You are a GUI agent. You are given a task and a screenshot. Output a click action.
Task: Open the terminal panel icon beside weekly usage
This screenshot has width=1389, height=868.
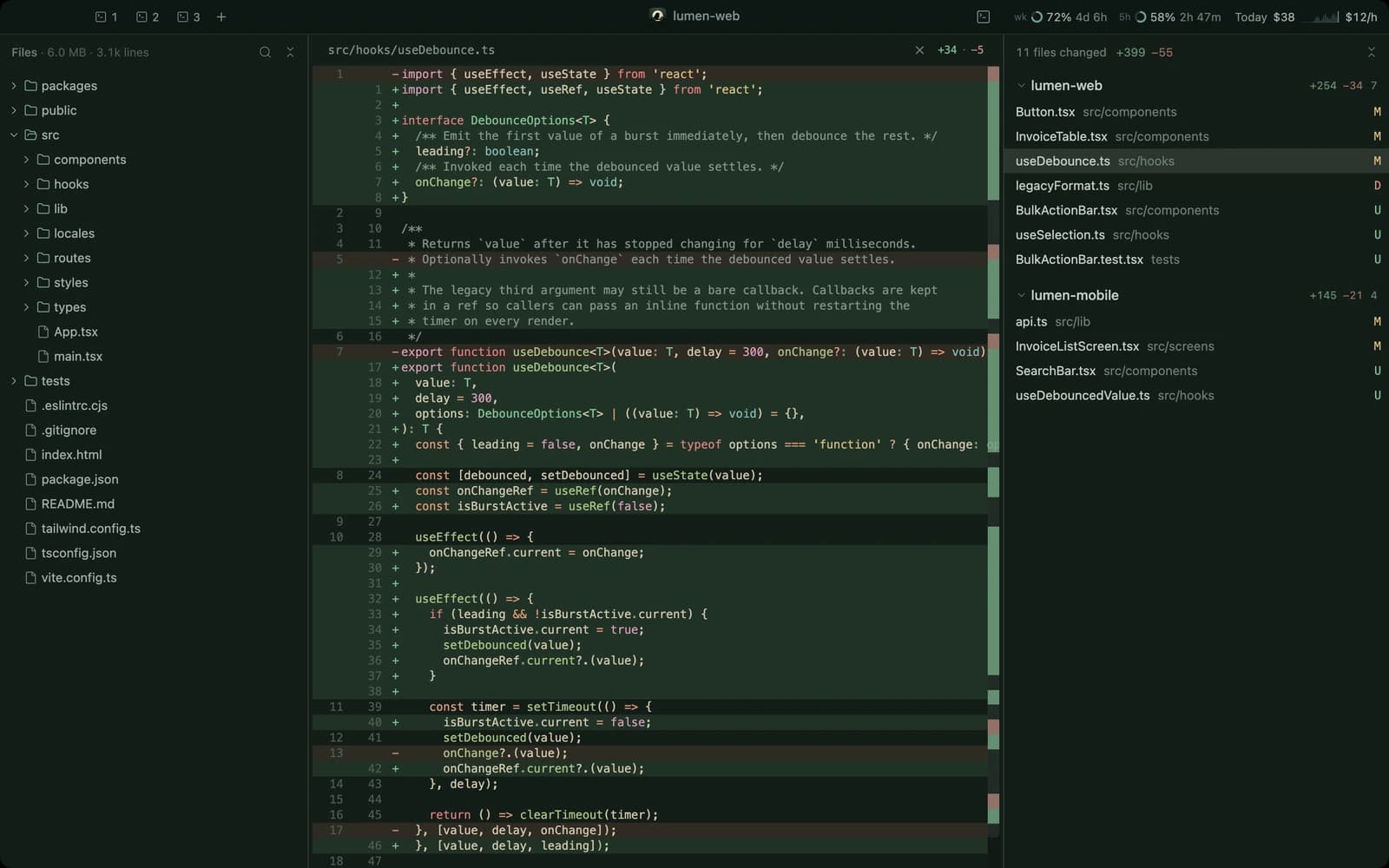[983, 16]
